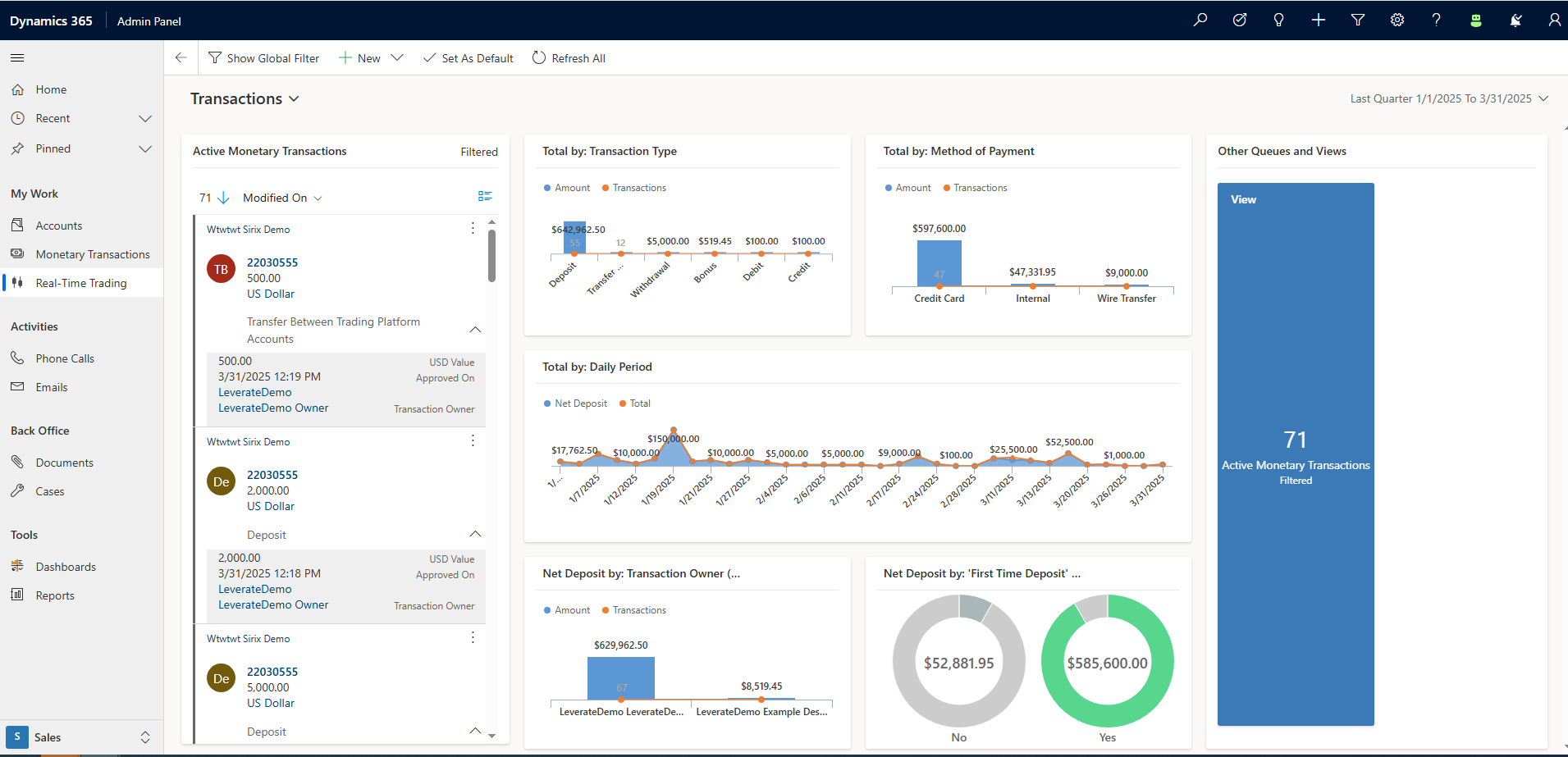
Task: Open the Last Quarter date range dropdown
Action: pyautogui.click(x=1449, y=98)
